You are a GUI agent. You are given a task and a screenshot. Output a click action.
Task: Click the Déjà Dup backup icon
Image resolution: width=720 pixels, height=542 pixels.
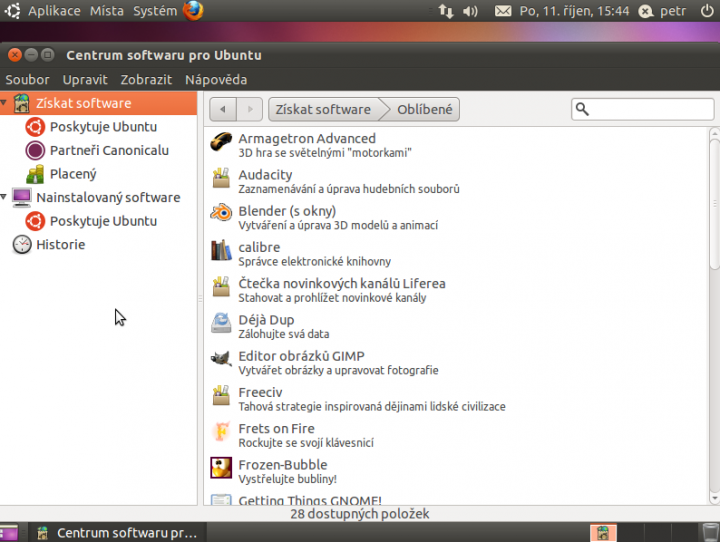point(221,323)
